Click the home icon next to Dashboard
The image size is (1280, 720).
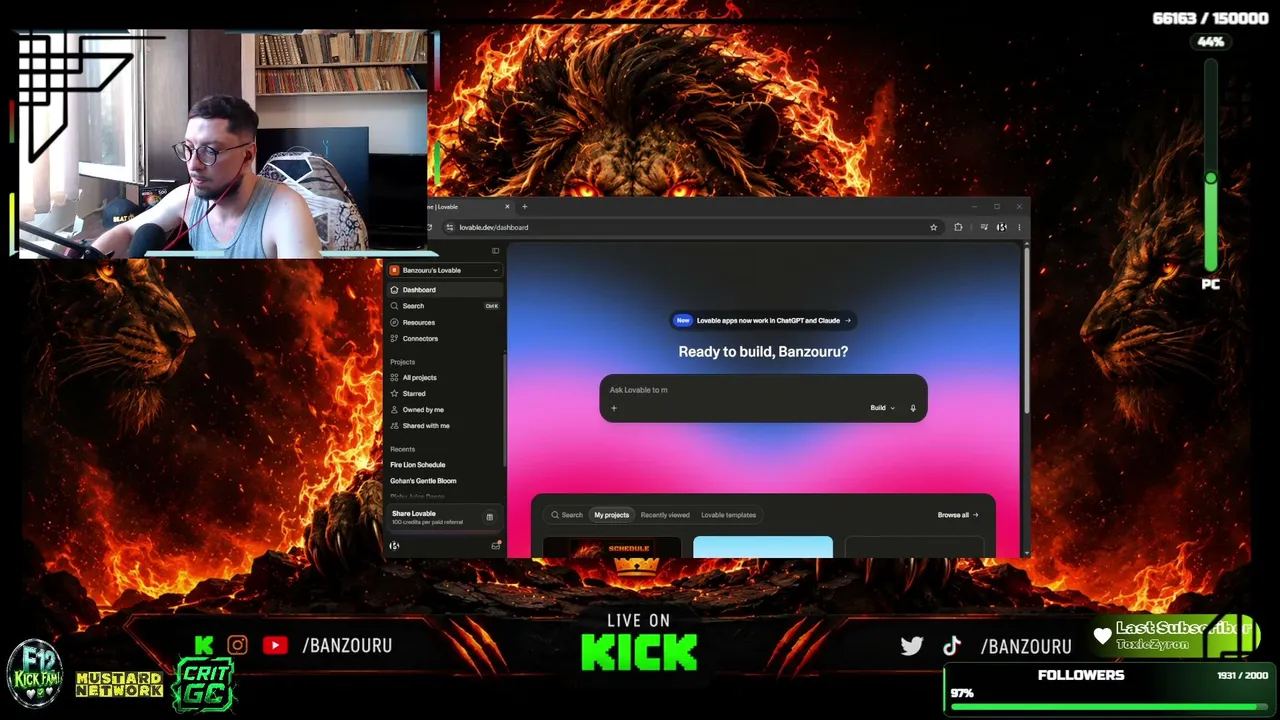(x=394, y=290)
